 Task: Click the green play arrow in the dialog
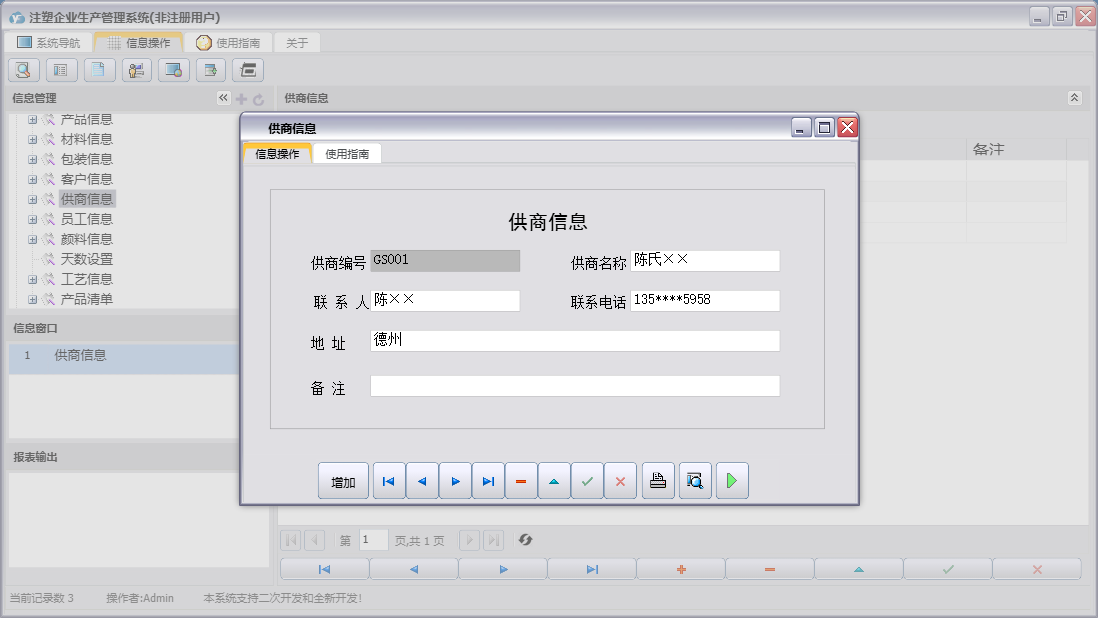pyautogui.click(x=731, y=481)
